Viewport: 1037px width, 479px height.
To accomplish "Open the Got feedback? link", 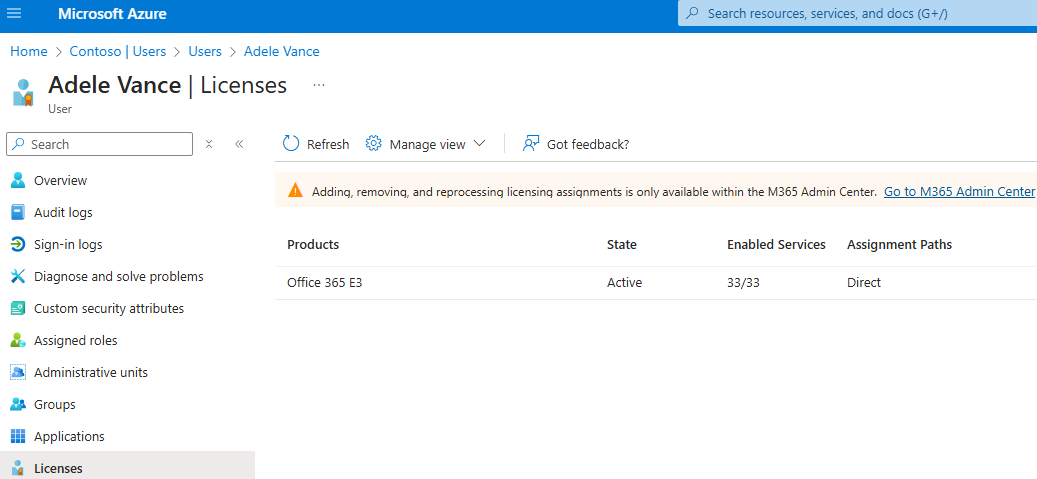I will (587, 144).
